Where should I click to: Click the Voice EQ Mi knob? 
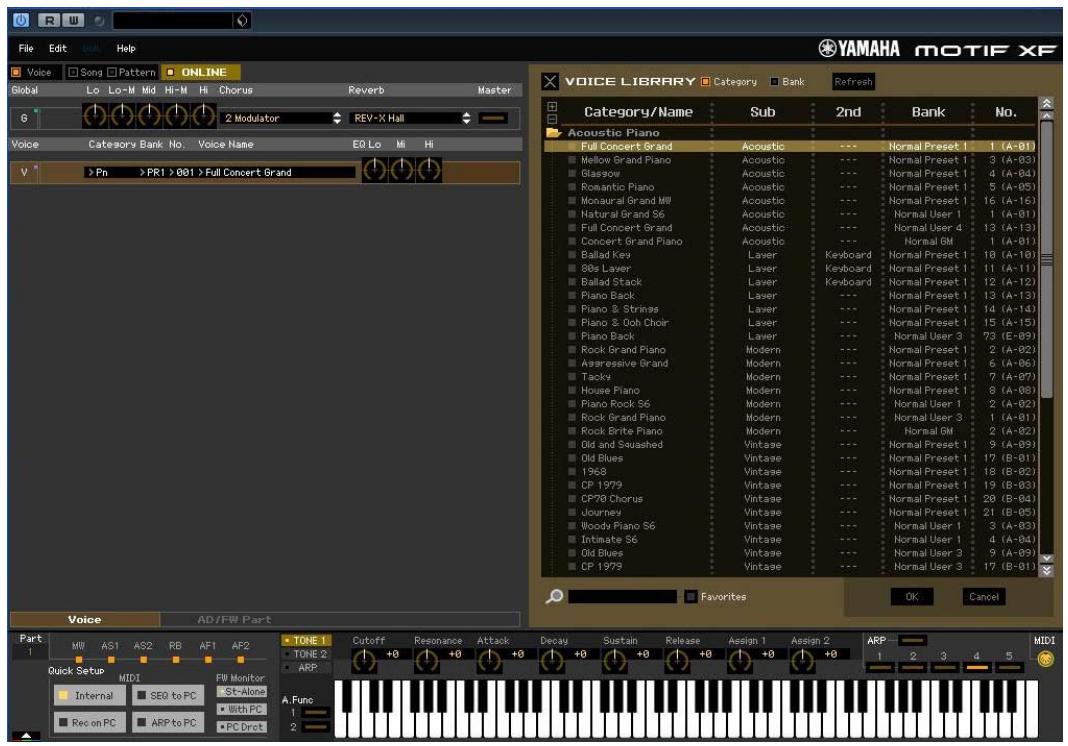(x=401, y=170)
